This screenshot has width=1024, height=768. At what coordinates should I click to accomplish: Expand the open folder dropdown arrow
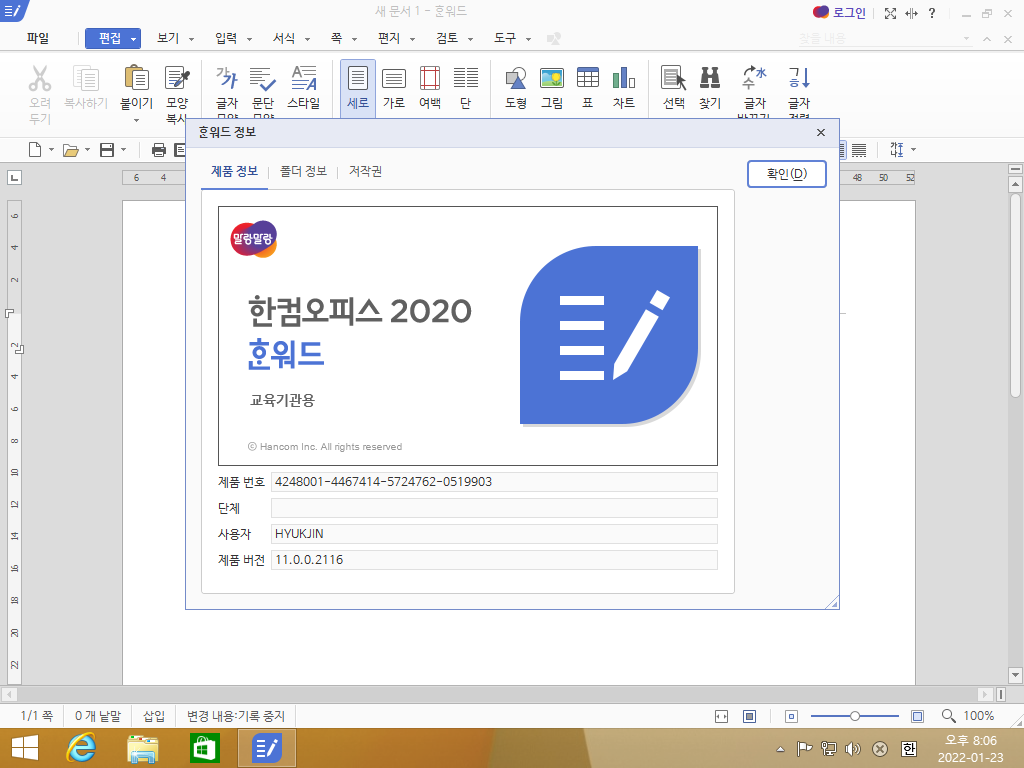click(88, 150)
